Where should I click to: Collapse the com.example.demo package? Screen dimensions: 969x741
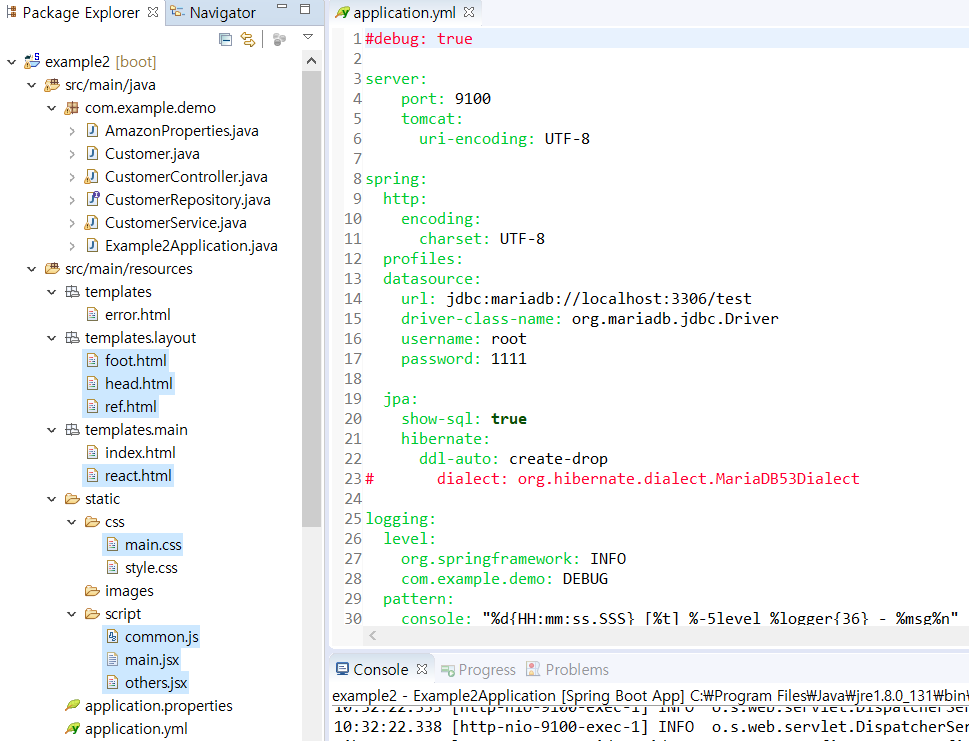pyautogui.click(x=52, y=108)
